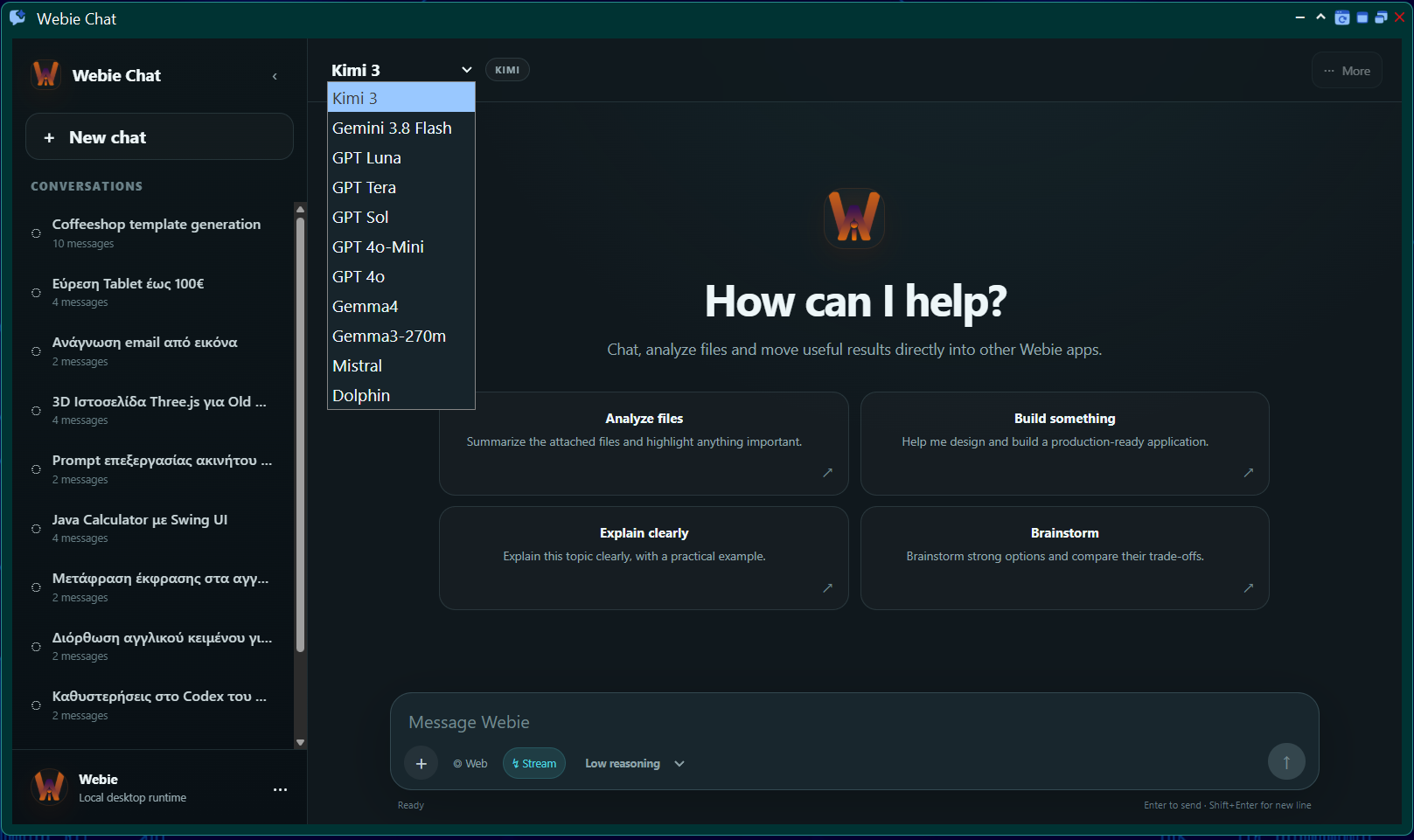Open the Διόρθωση αγγλικού κειμένου conversation

point(159,646)
